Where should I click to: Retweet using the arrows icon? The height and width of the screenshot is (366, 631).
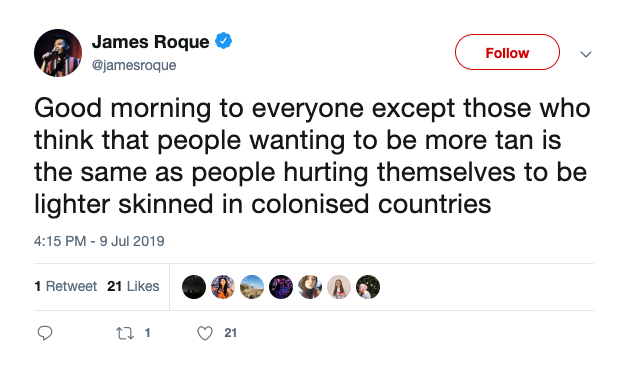click(x=125, y=333)
